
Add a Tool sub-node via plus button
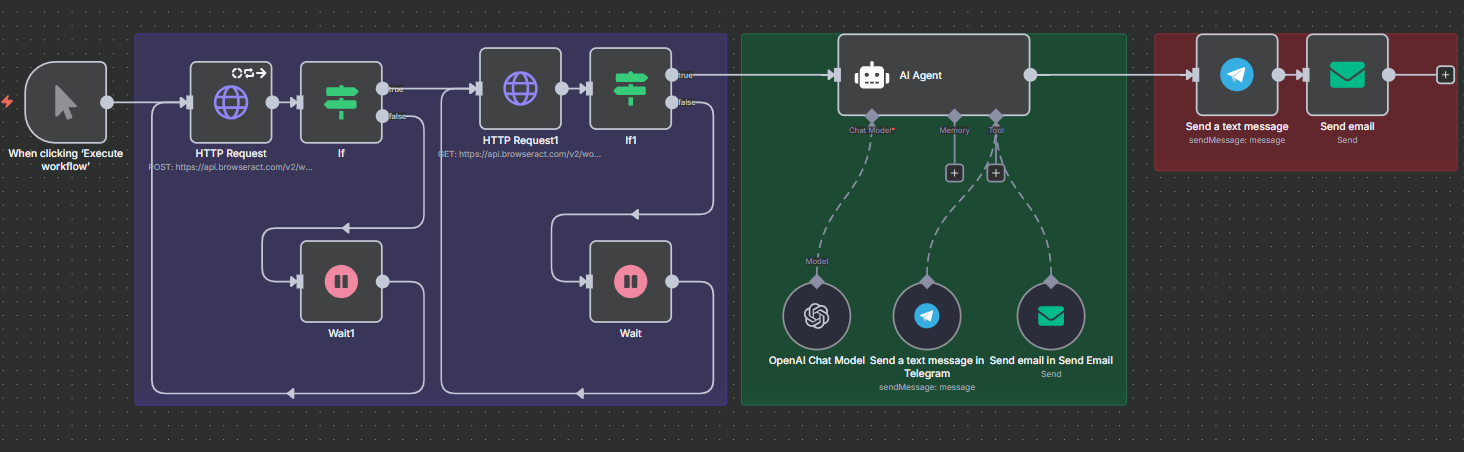[996, 173]
